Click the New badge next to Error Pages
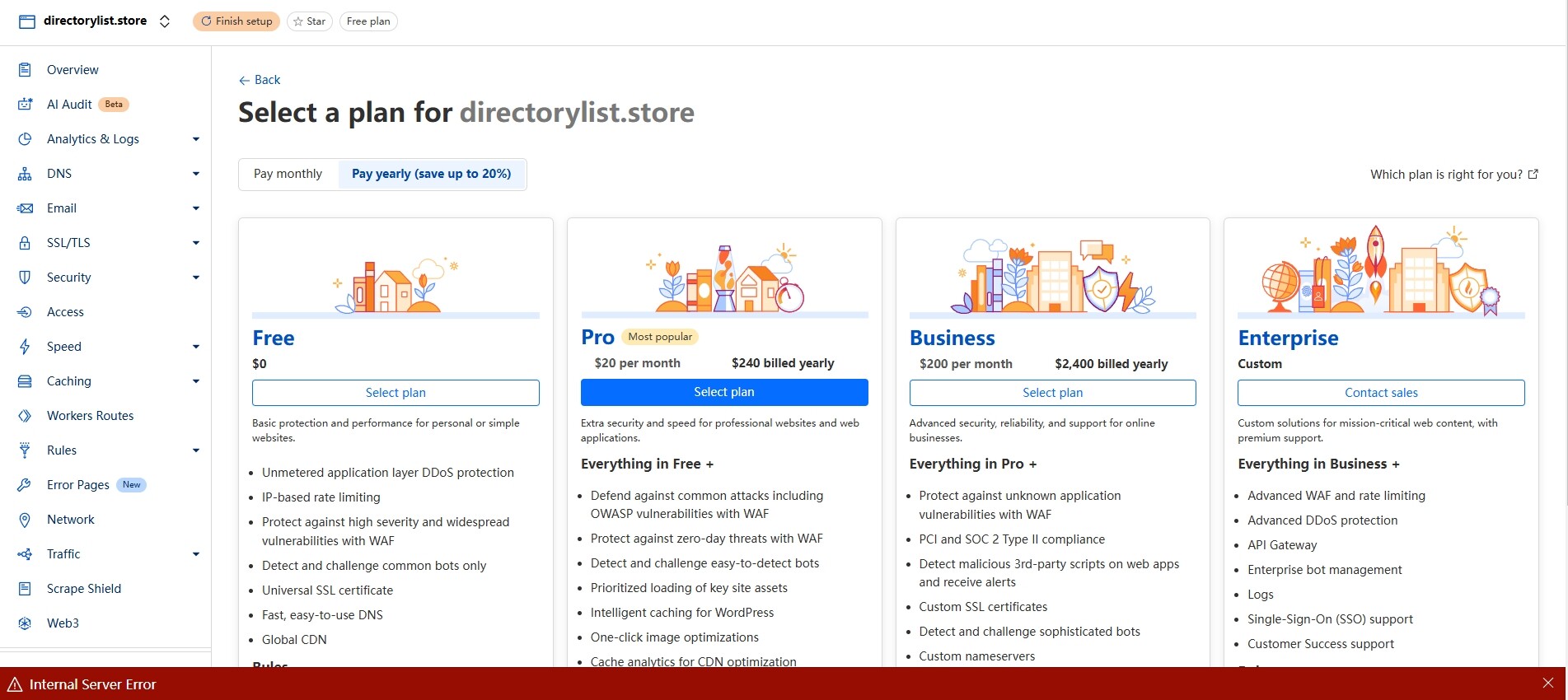The height and width of the screenshot is (700, 1568). [x=131, y=485]
